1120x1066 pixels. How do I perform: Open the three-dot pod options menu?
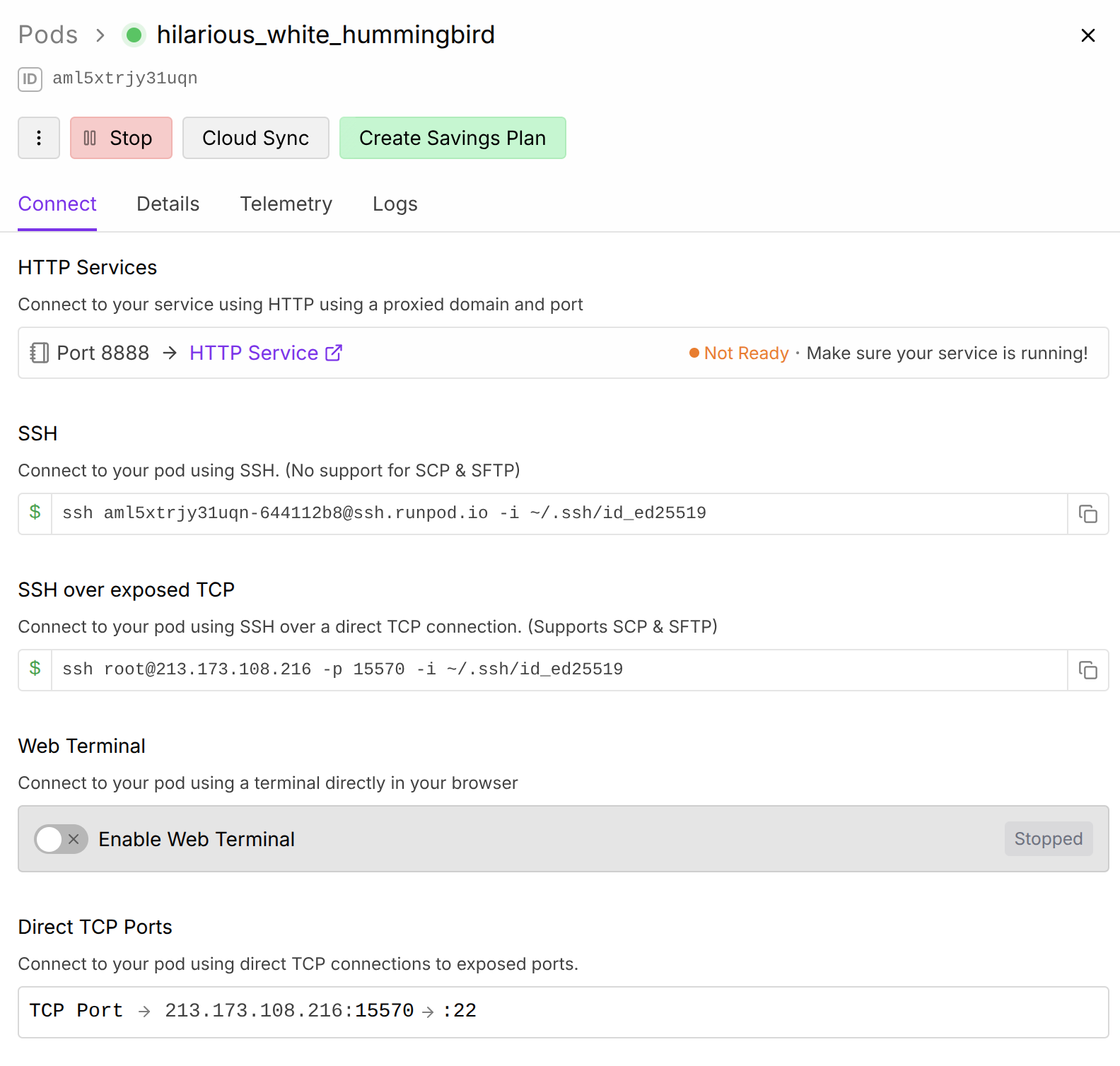point(39,138)
